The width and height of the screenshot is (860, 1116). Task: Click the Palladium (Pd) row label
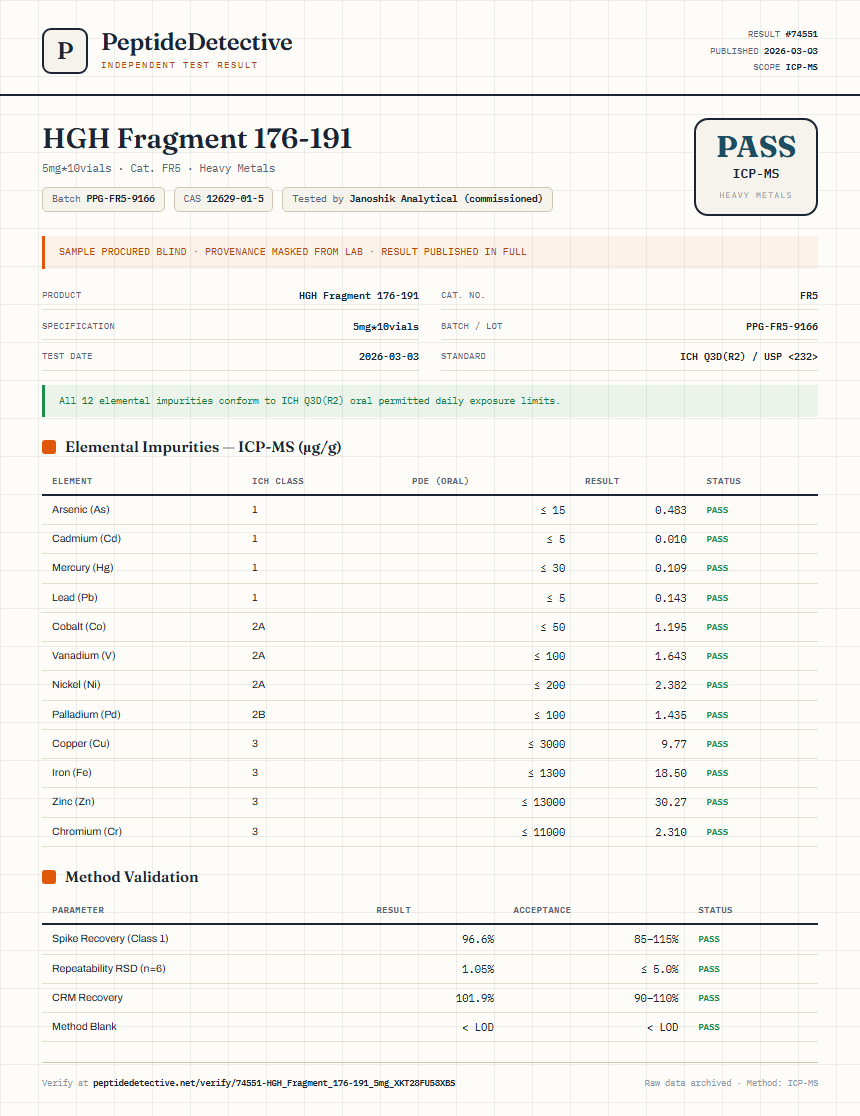[86, 715]
